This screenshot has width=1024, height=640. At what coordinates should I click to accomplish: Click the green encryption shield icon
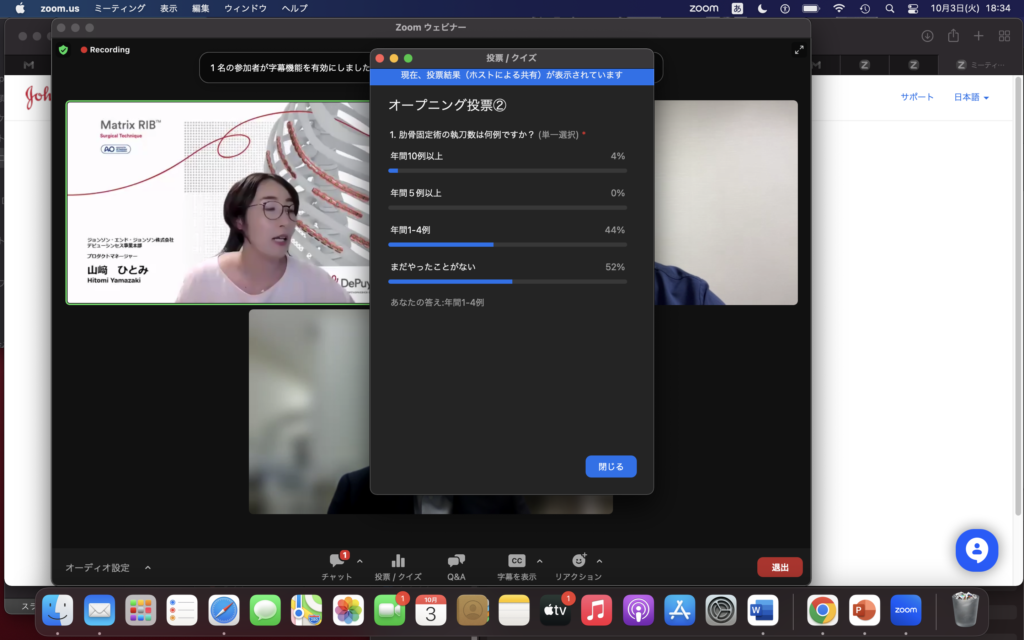(64, 49)
